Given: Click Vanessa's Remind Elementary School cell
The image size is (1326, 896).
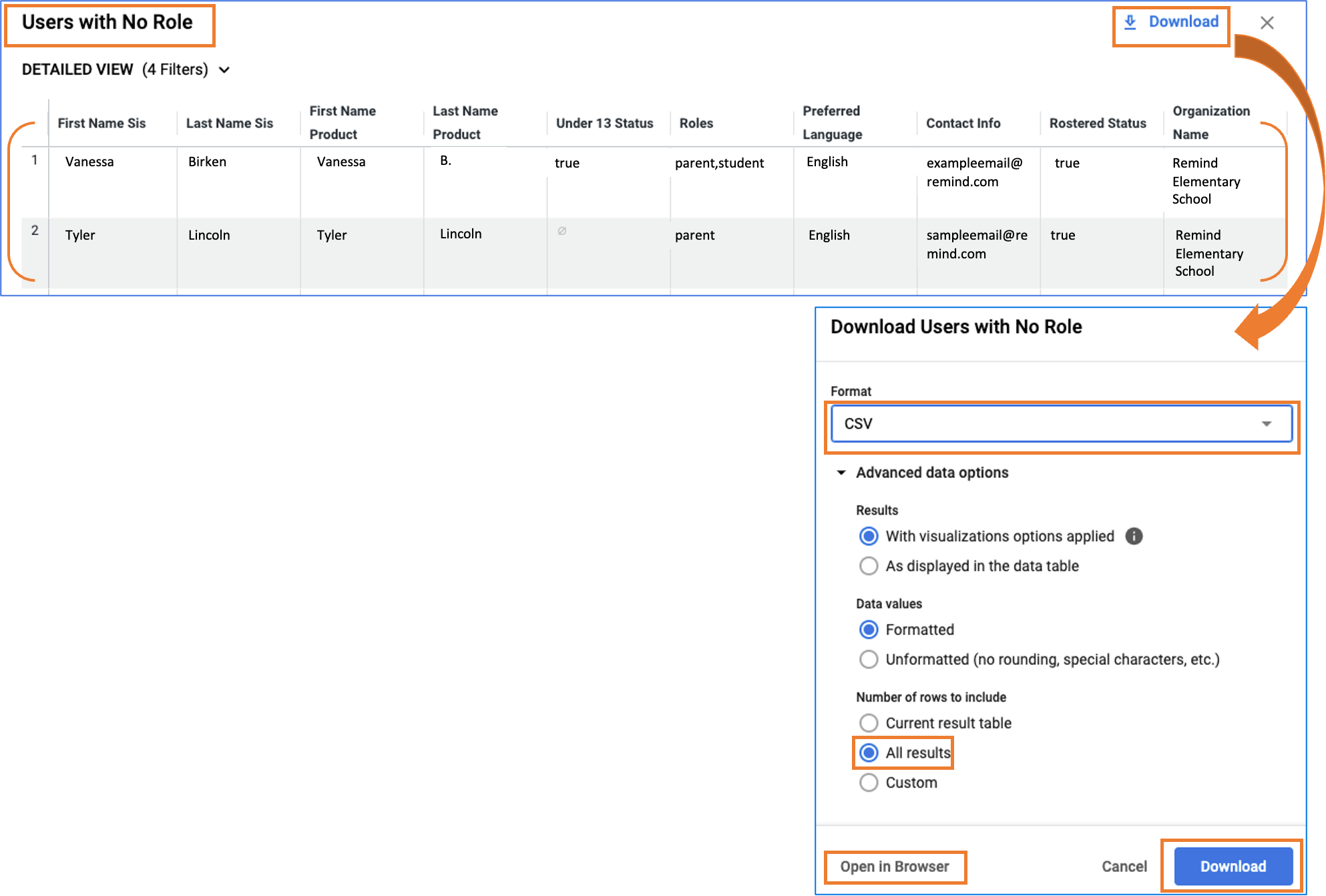Looking at the screenshot, I should coord(1206,181).
